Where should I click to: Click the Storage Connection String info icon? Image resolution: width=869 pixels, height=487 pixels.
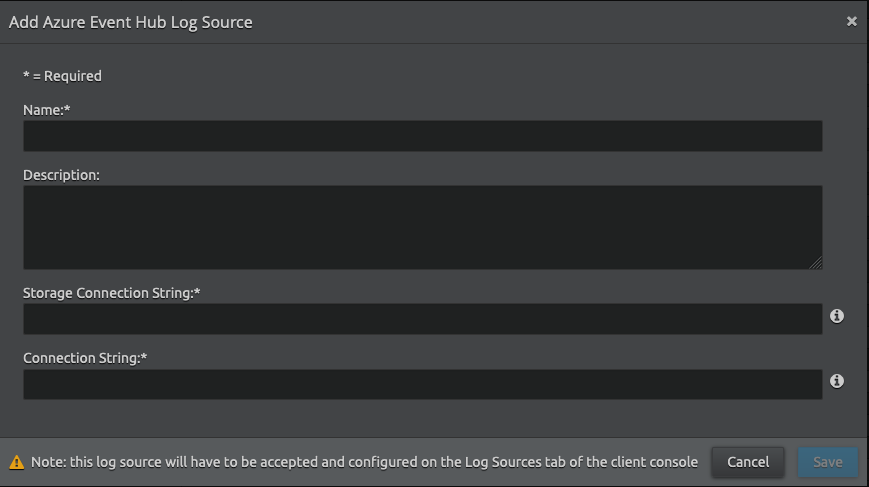point(837,316)
